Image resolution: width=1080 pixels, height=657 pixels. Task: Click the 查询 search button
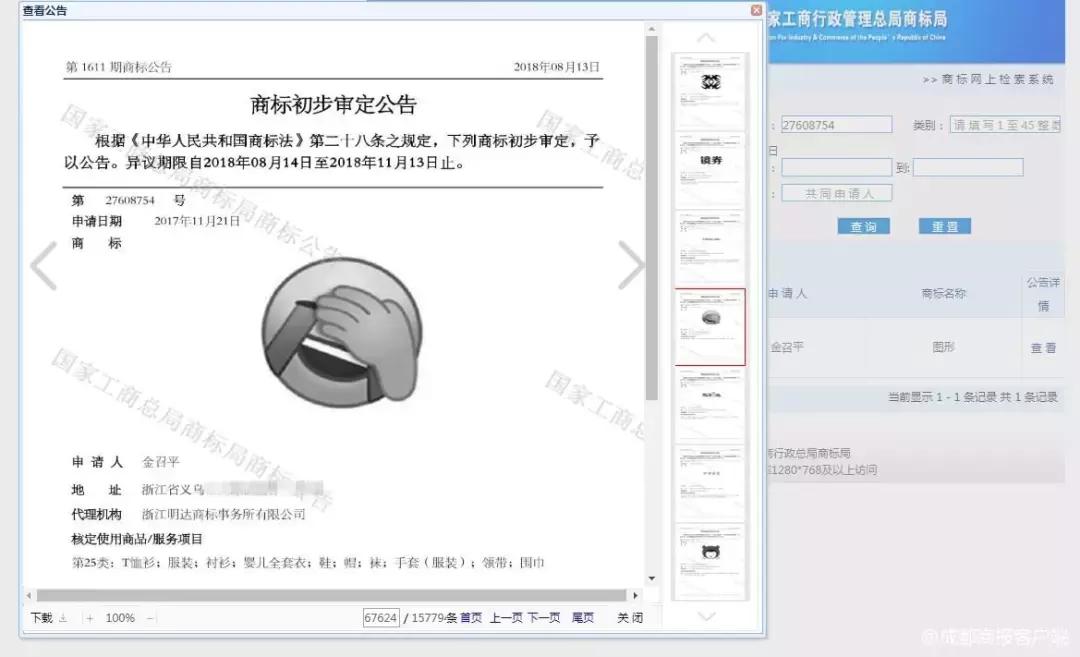[864, 226]
